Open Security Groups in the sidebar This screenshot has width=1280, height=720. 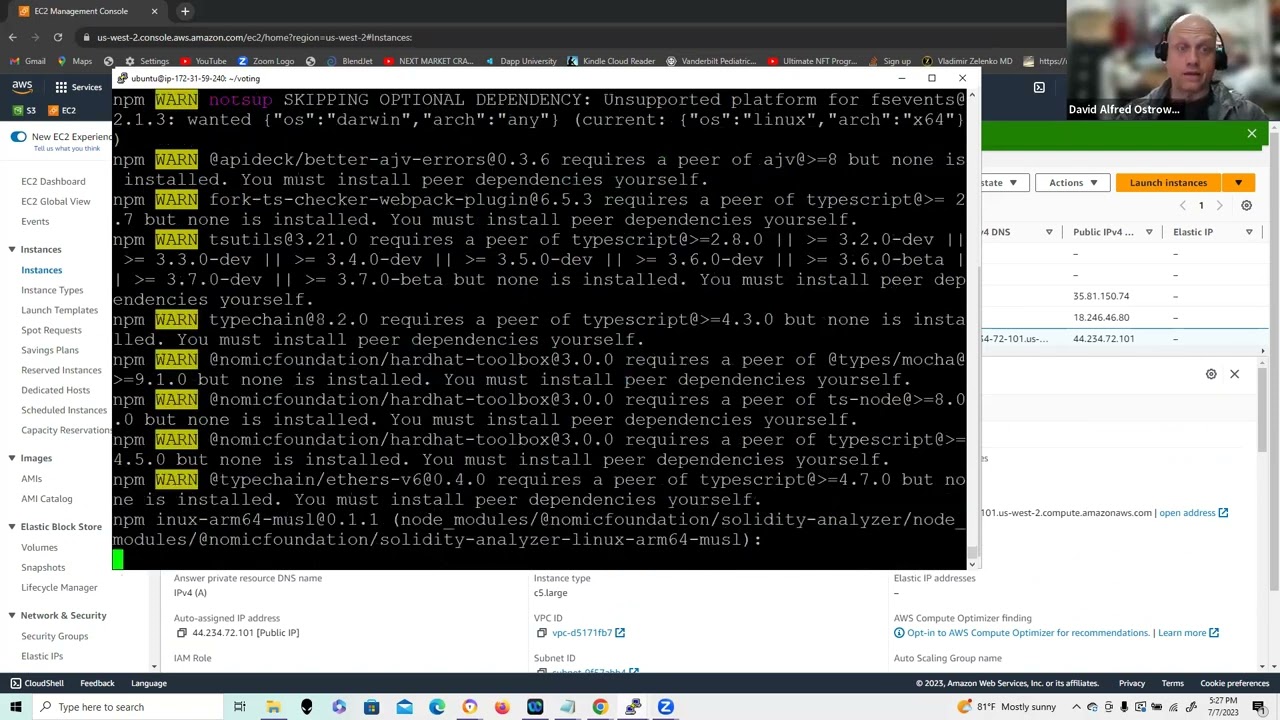tap(54, 636)
